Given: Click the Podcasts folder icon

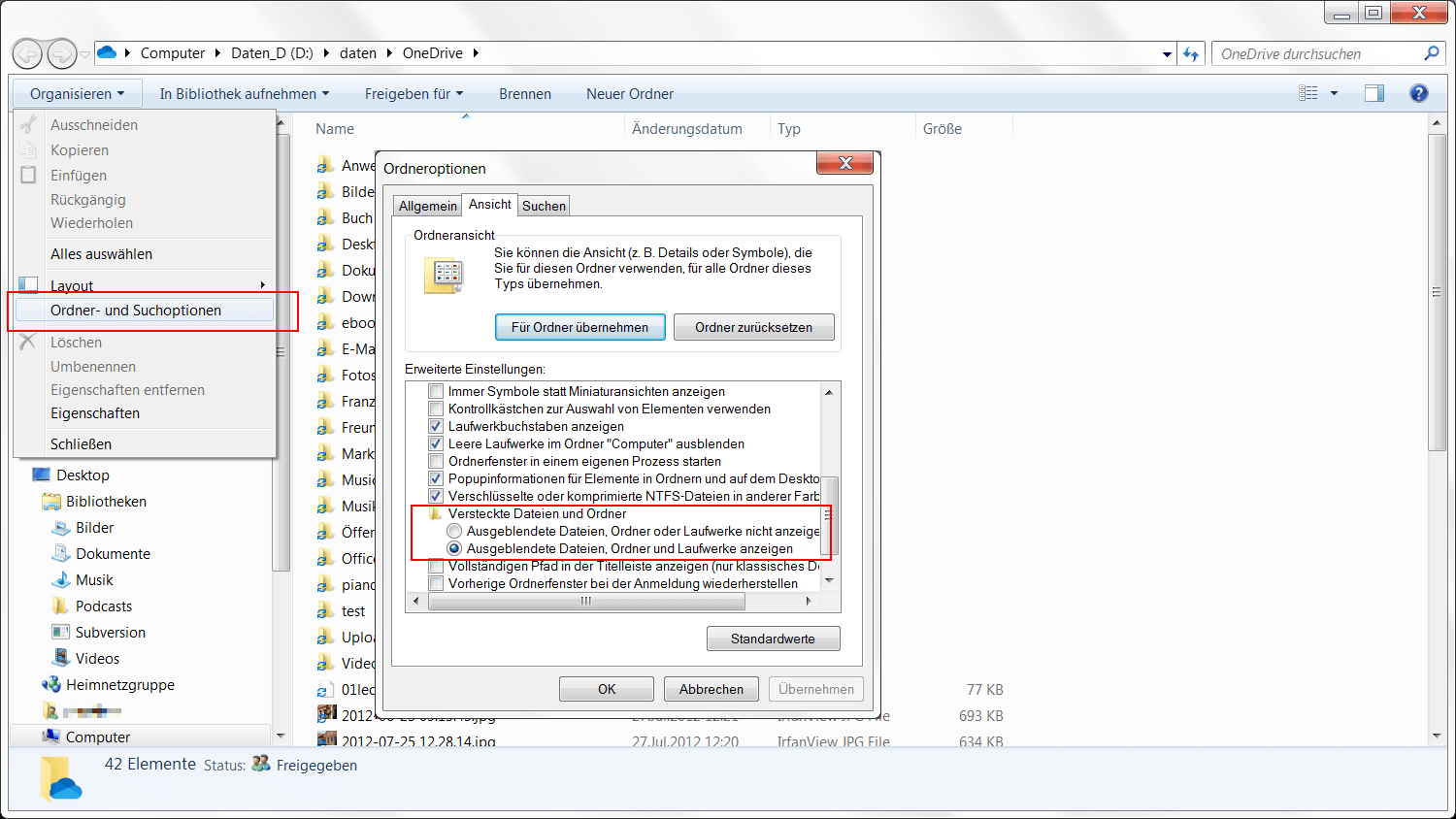Looking at the screenshot, I should (x=60, y=606).
